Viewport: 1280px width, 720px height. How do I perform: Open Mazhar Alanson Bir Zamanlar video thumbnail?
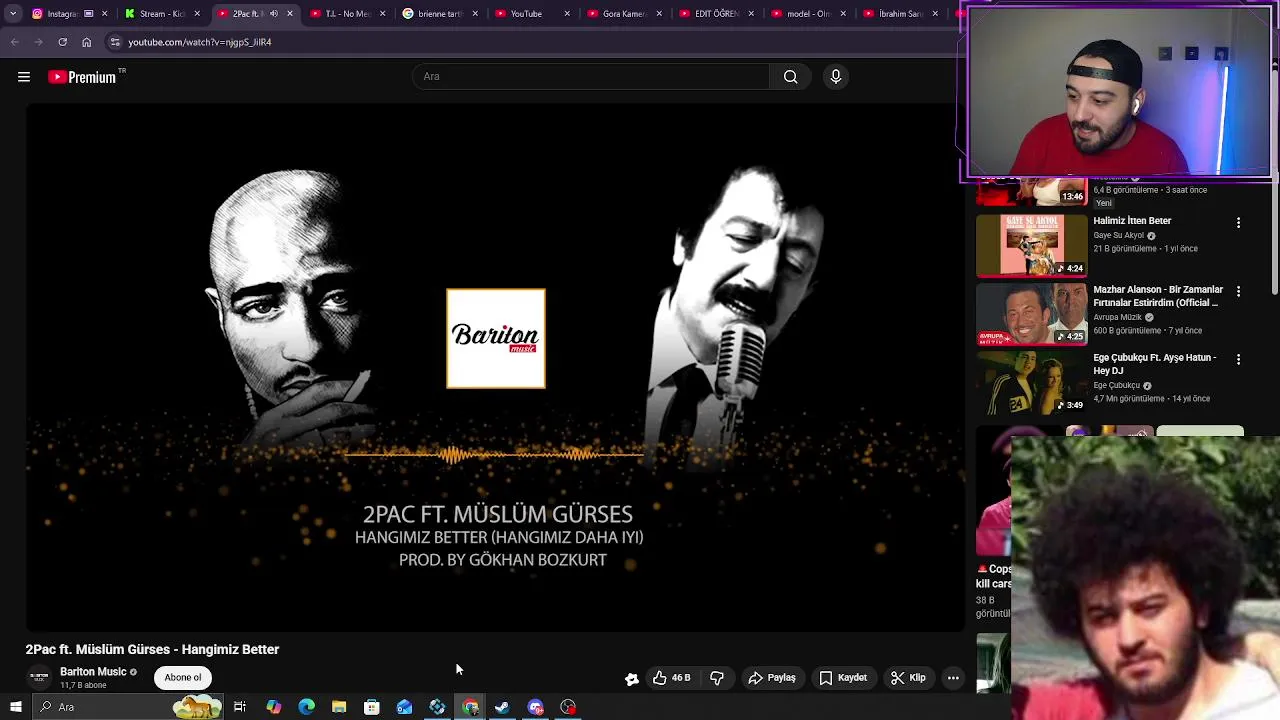point(1031,314)
